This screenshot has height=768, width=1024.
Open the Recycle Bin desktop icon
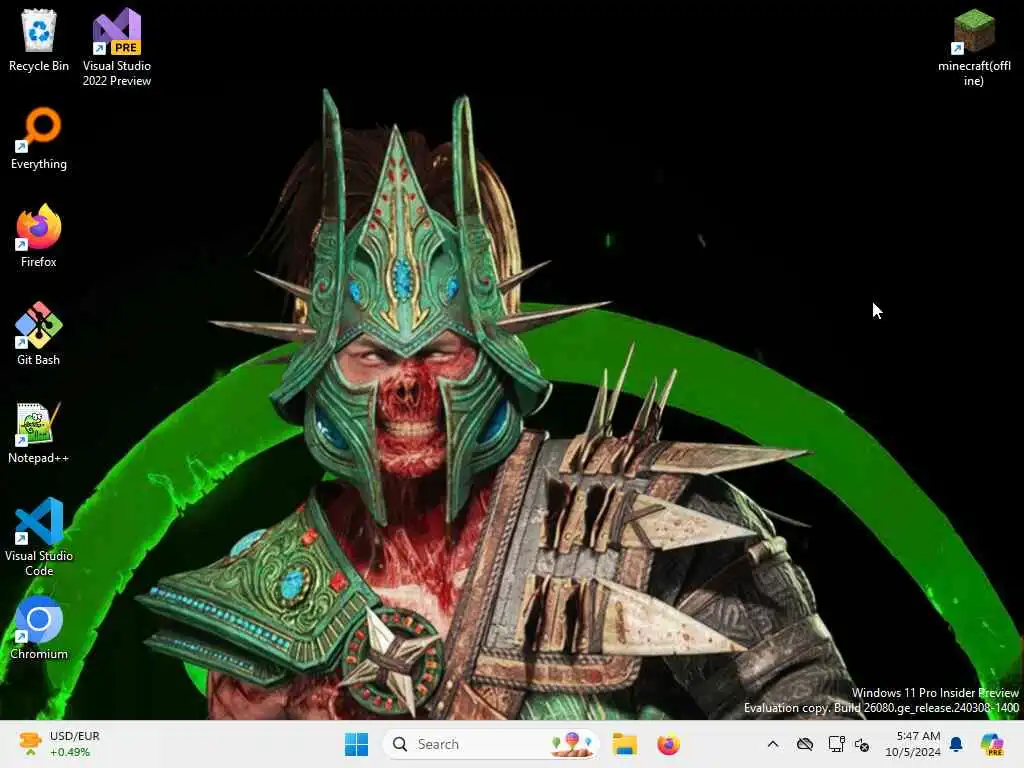pos(39,40)
